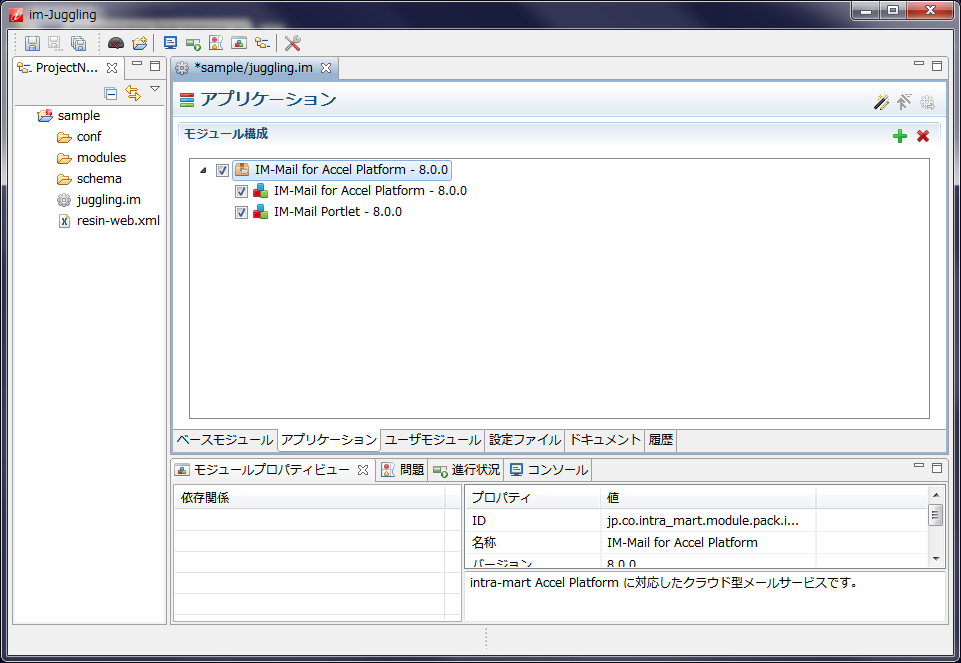Screen dimensions: 961x663
Task: Select the 名称 property row
Action: coord(697,542)
